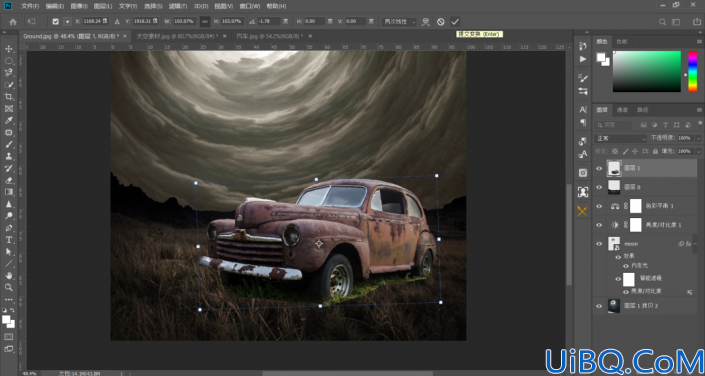Select the Horizontal Type tool
The image size is (705, 376).
coord(9,240)
